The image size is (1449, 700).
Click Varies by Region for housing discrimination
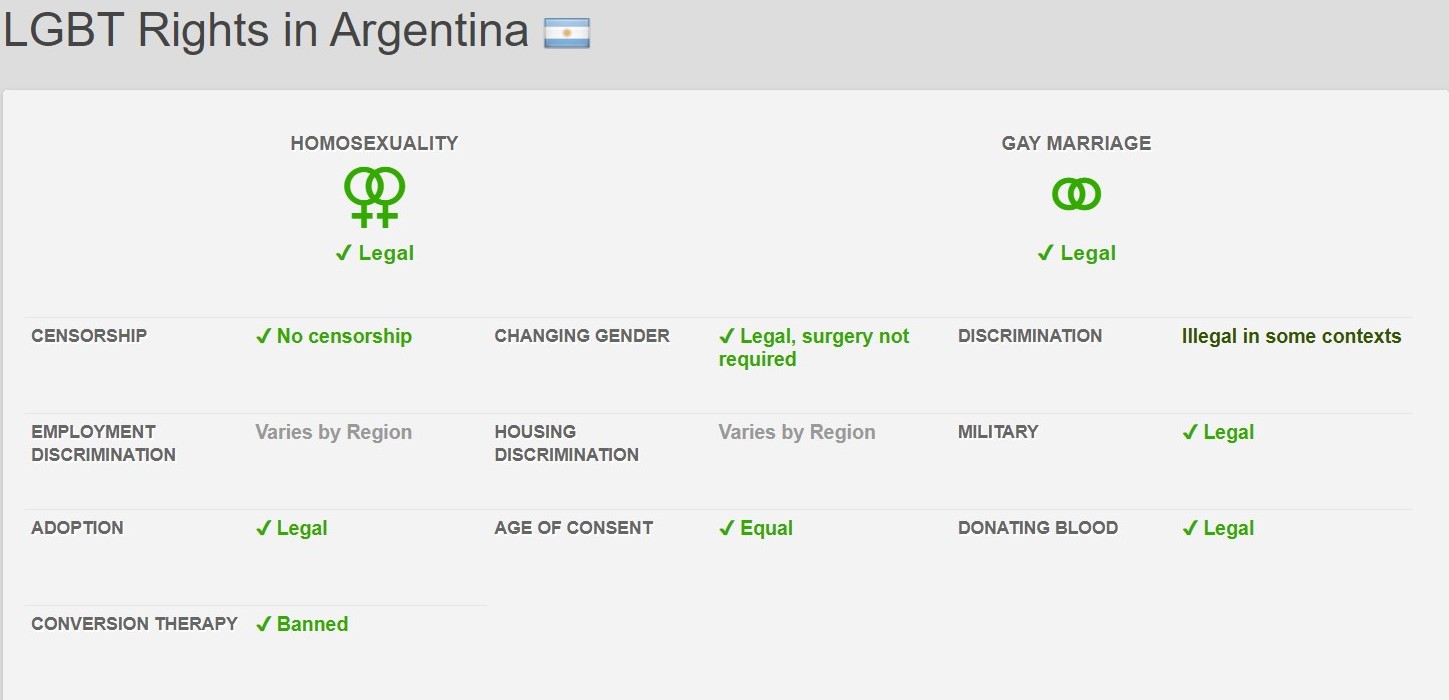tap(797, 432)
